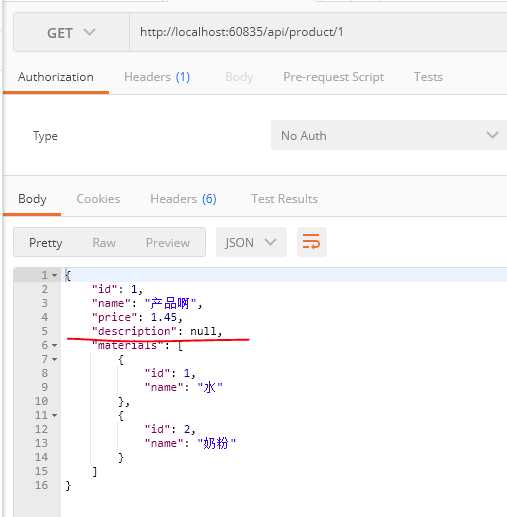This screenshot has height=517, width=507.
Task: Switch to the request Headers (1) tab
Action: coord(157,77)
